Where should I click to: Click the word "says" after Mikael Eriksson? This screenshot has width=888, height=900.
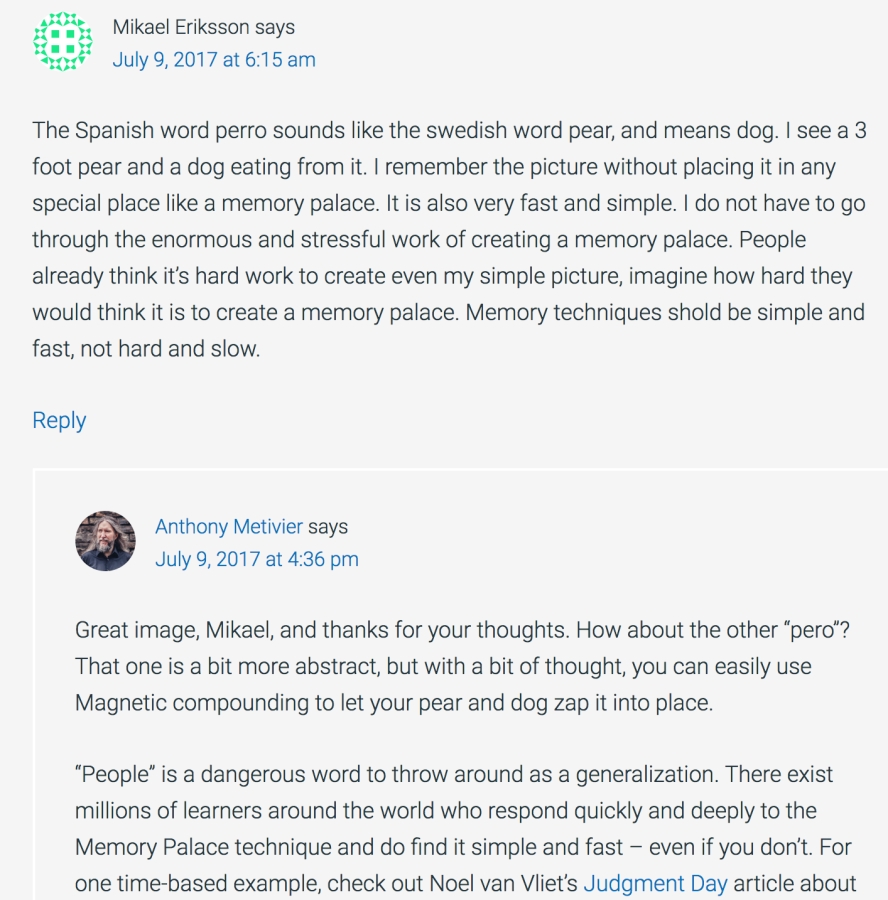click(x=275, y=28)
